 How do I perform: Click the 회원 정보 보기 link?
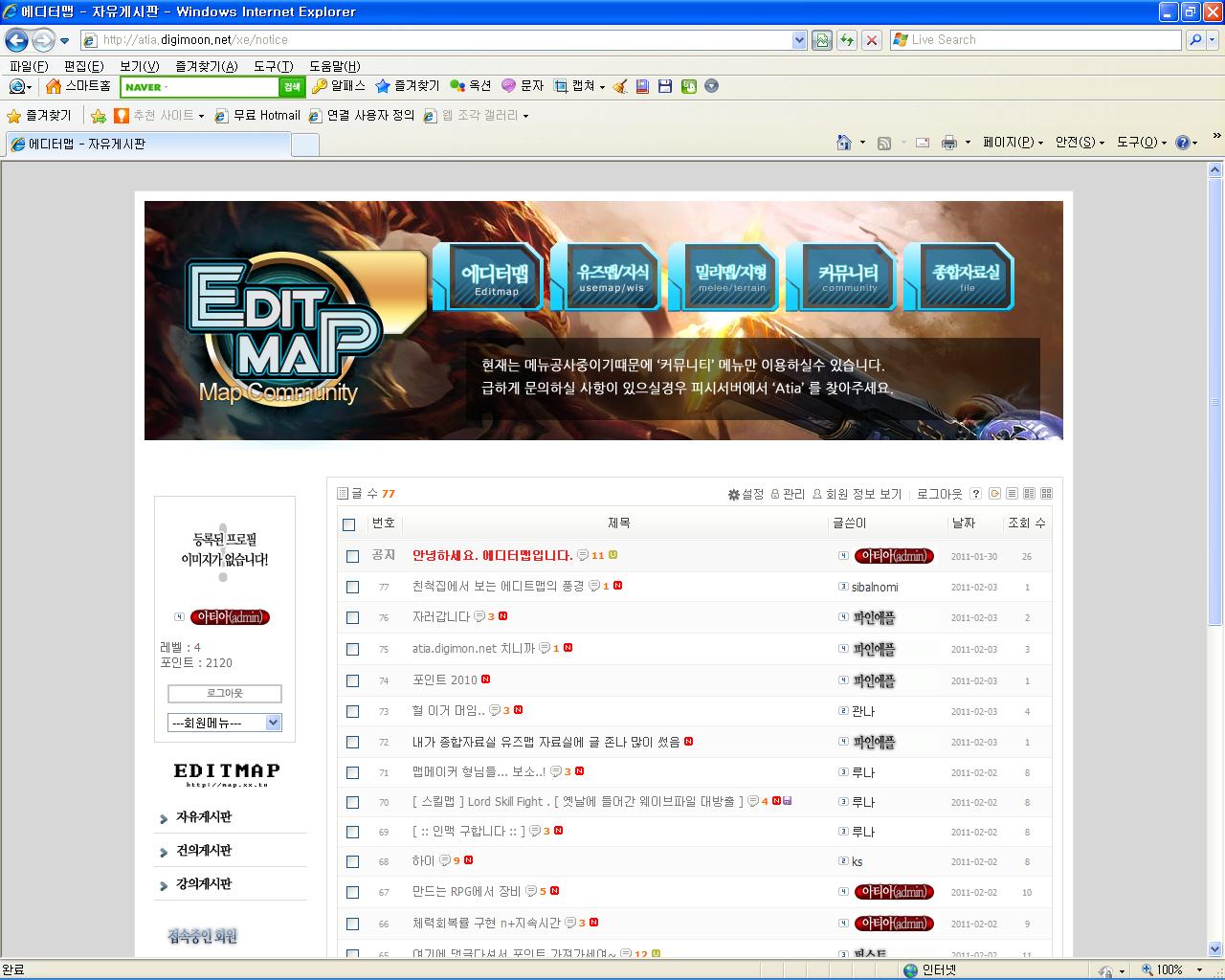click(863, 494)
